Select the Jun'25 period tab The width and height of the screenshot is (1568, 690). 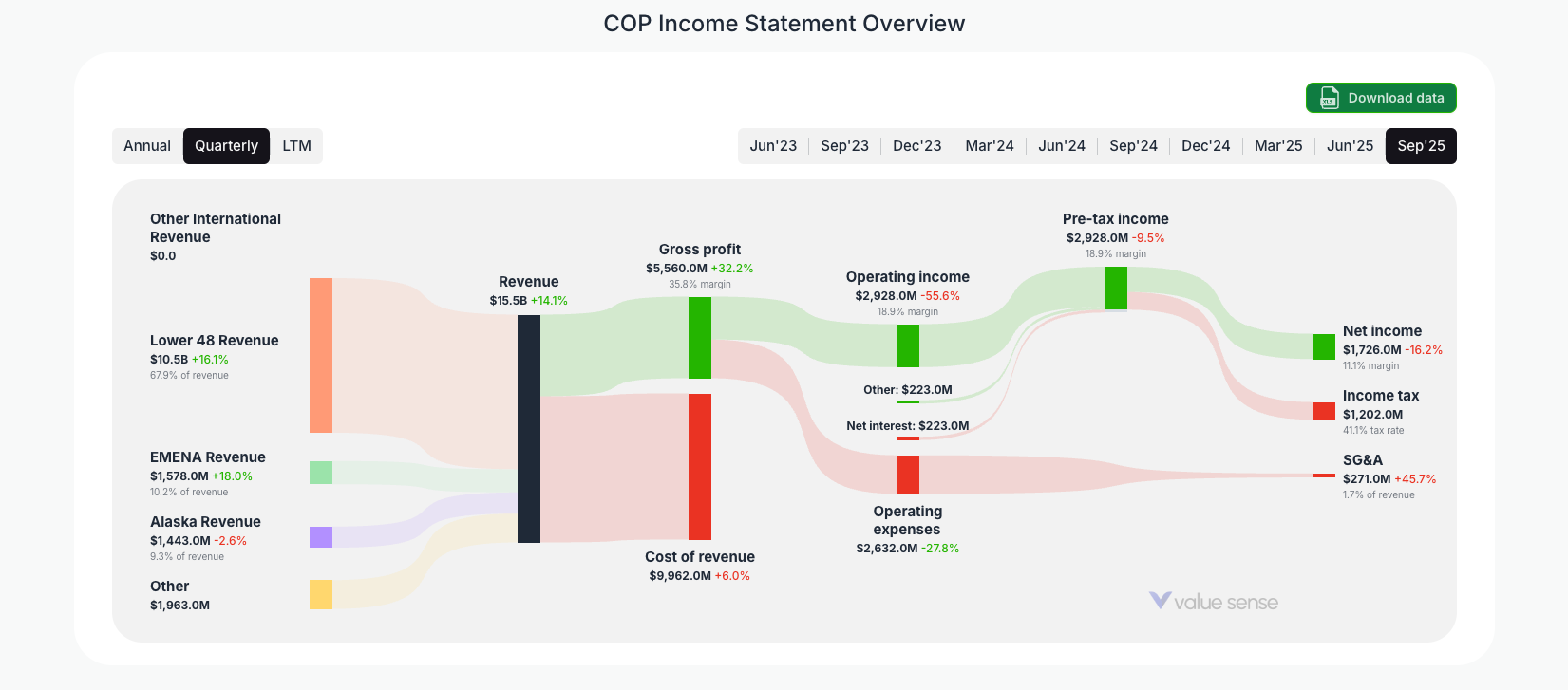click(1350, 145)
